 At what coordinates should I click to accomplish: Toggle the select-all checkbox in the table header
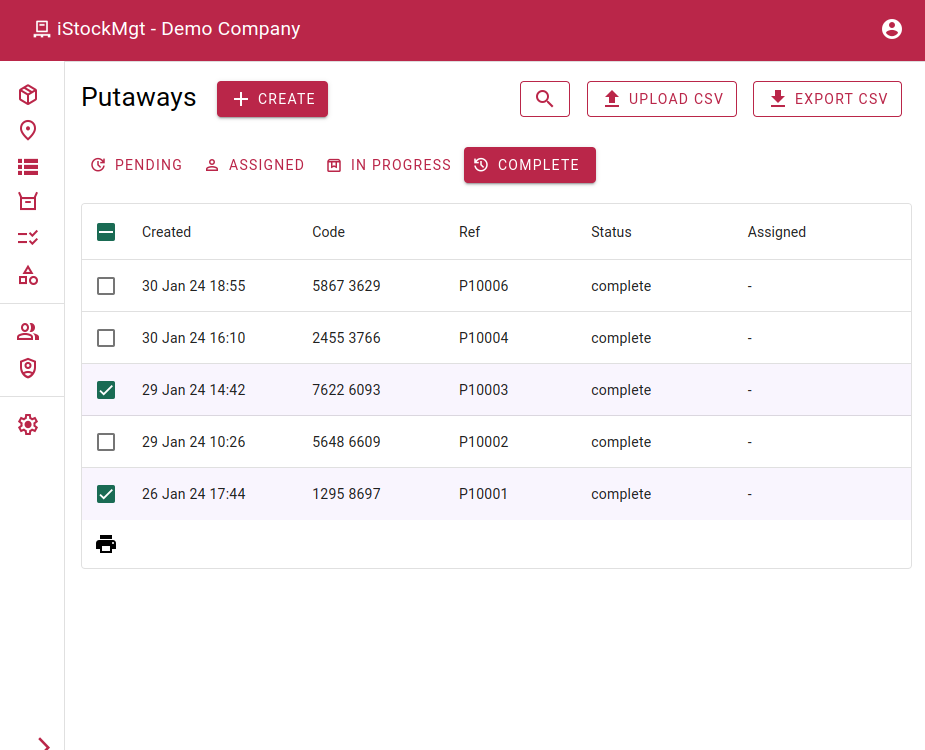(x=106, y=231)
